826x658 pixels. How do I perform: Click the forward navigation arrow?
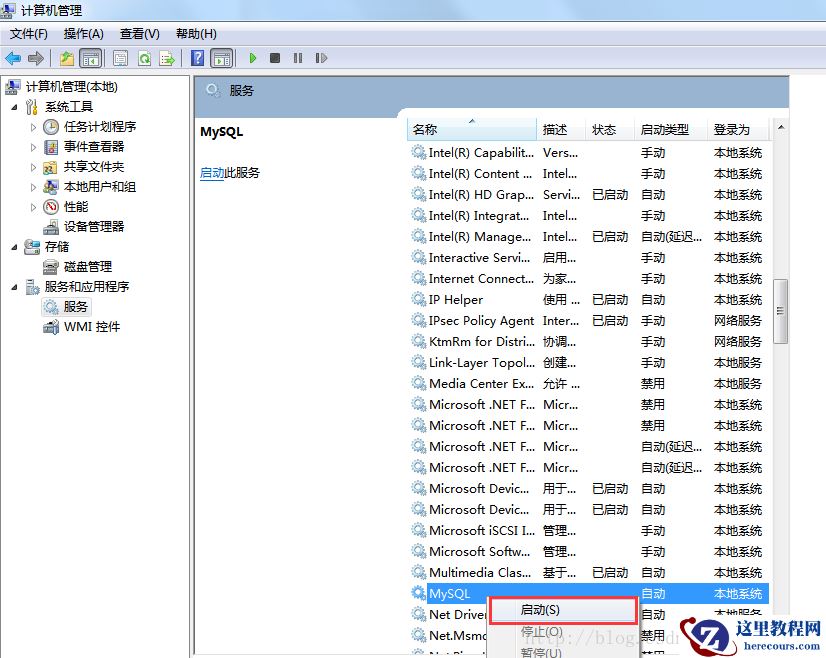36,58
